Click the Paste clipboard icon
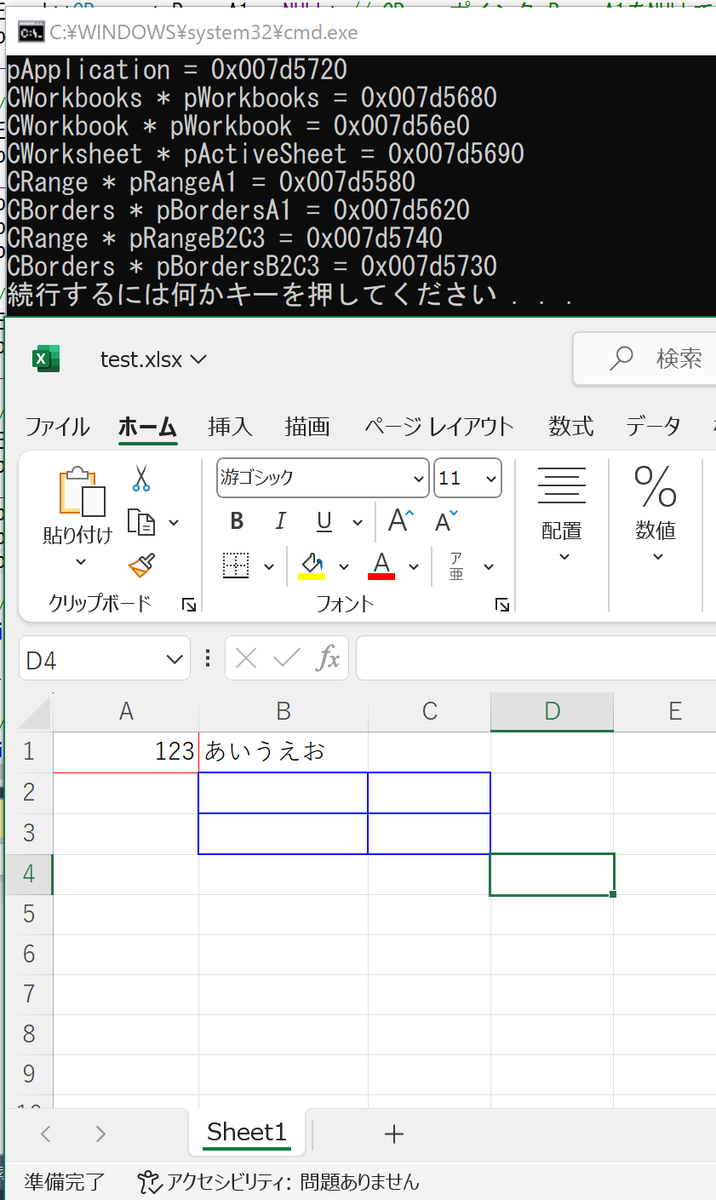 82,492
